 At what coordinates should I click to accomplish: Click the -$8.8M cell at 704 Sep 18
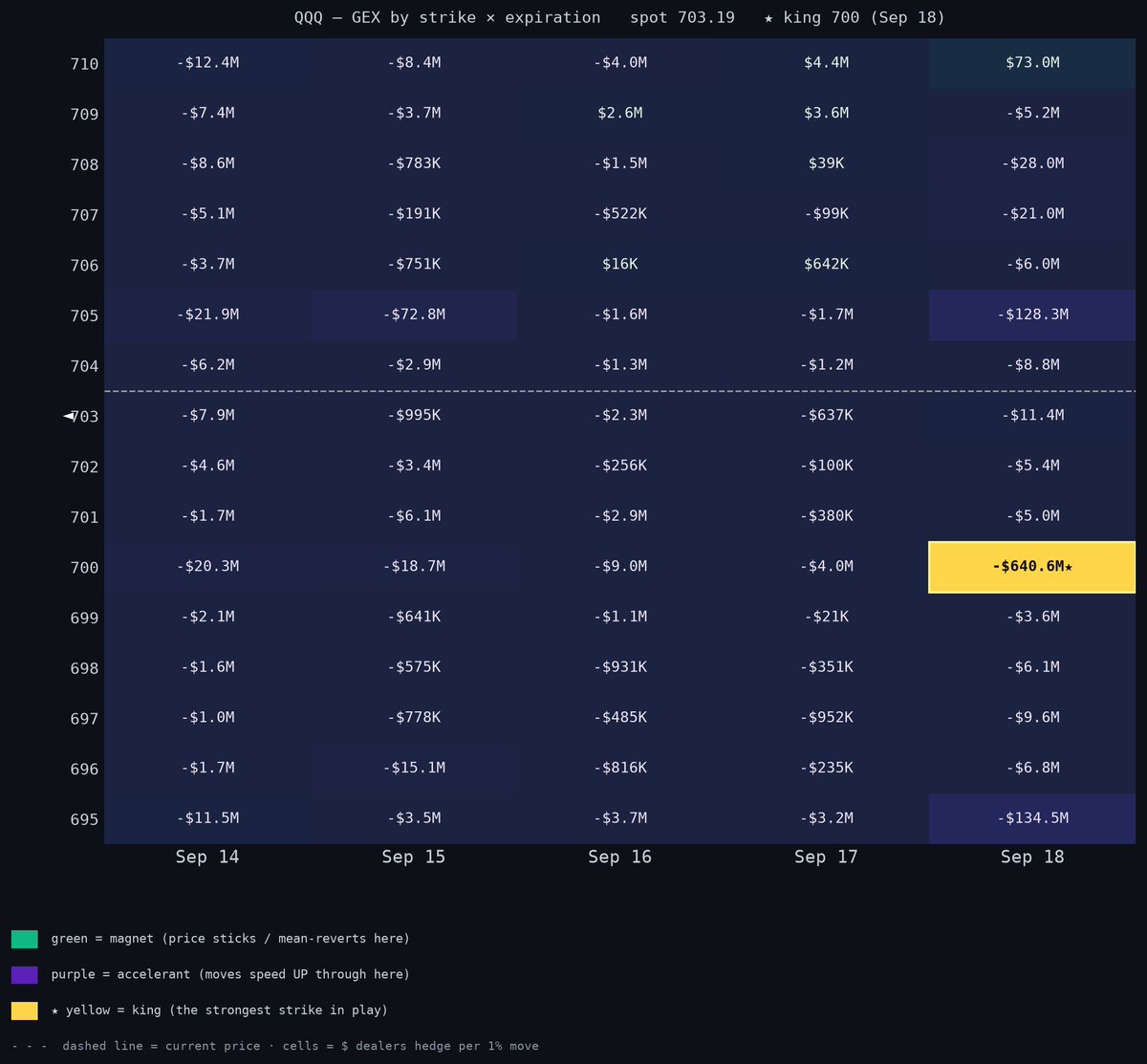click(1032, 365)
